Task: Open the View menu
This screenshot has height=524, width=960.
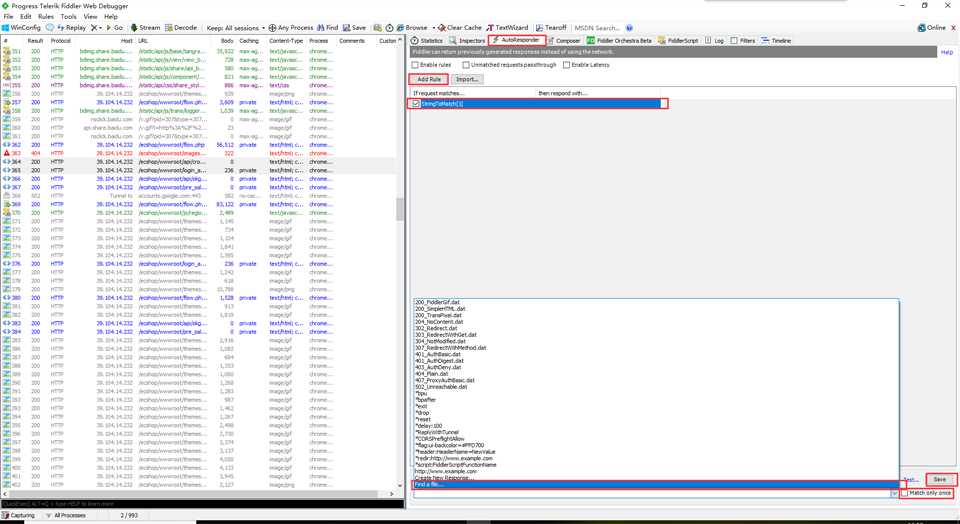Action: click(90, 17)
